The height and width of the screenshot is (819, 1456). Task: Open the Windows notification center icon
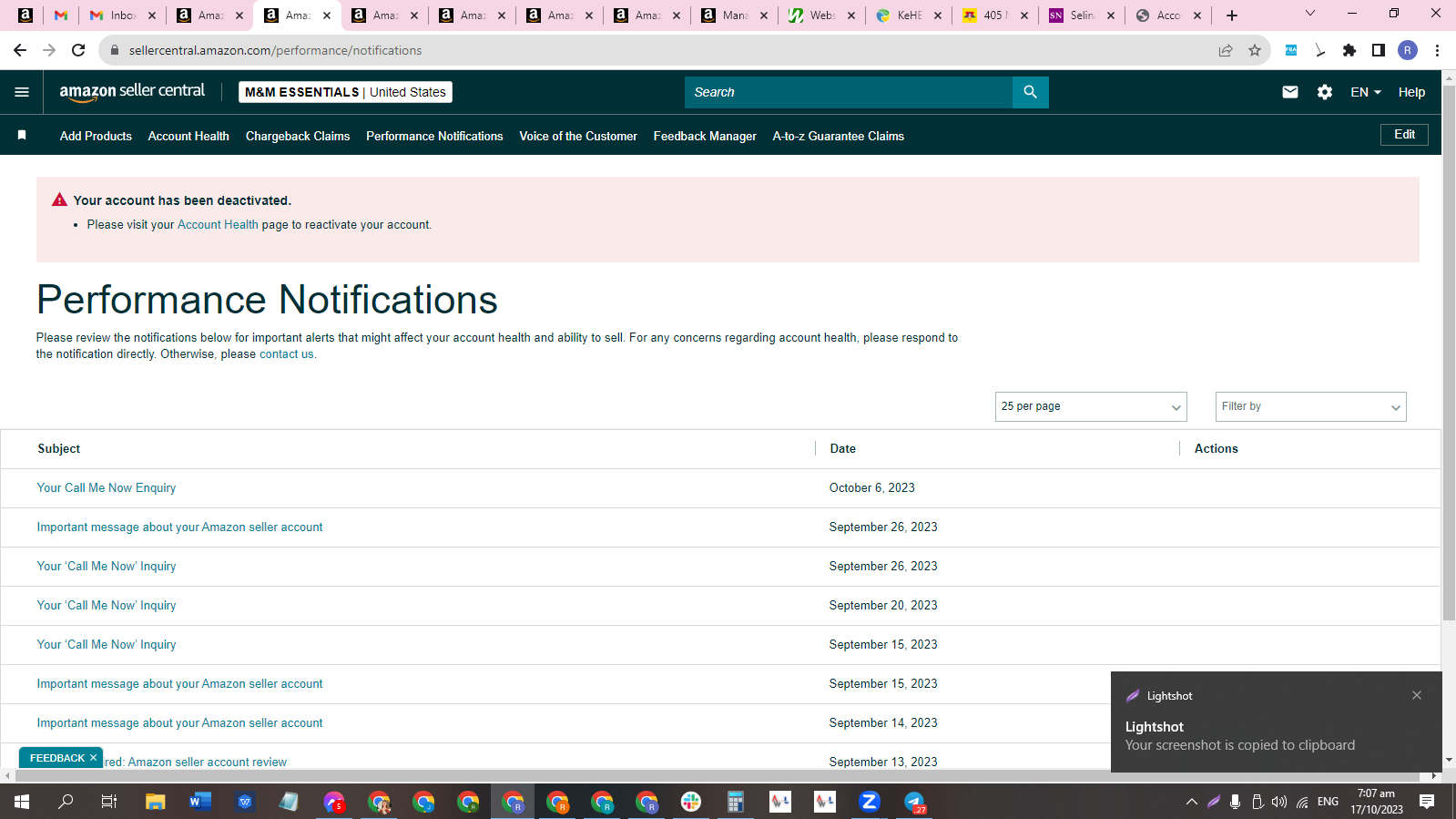(x=1427, y=802)
